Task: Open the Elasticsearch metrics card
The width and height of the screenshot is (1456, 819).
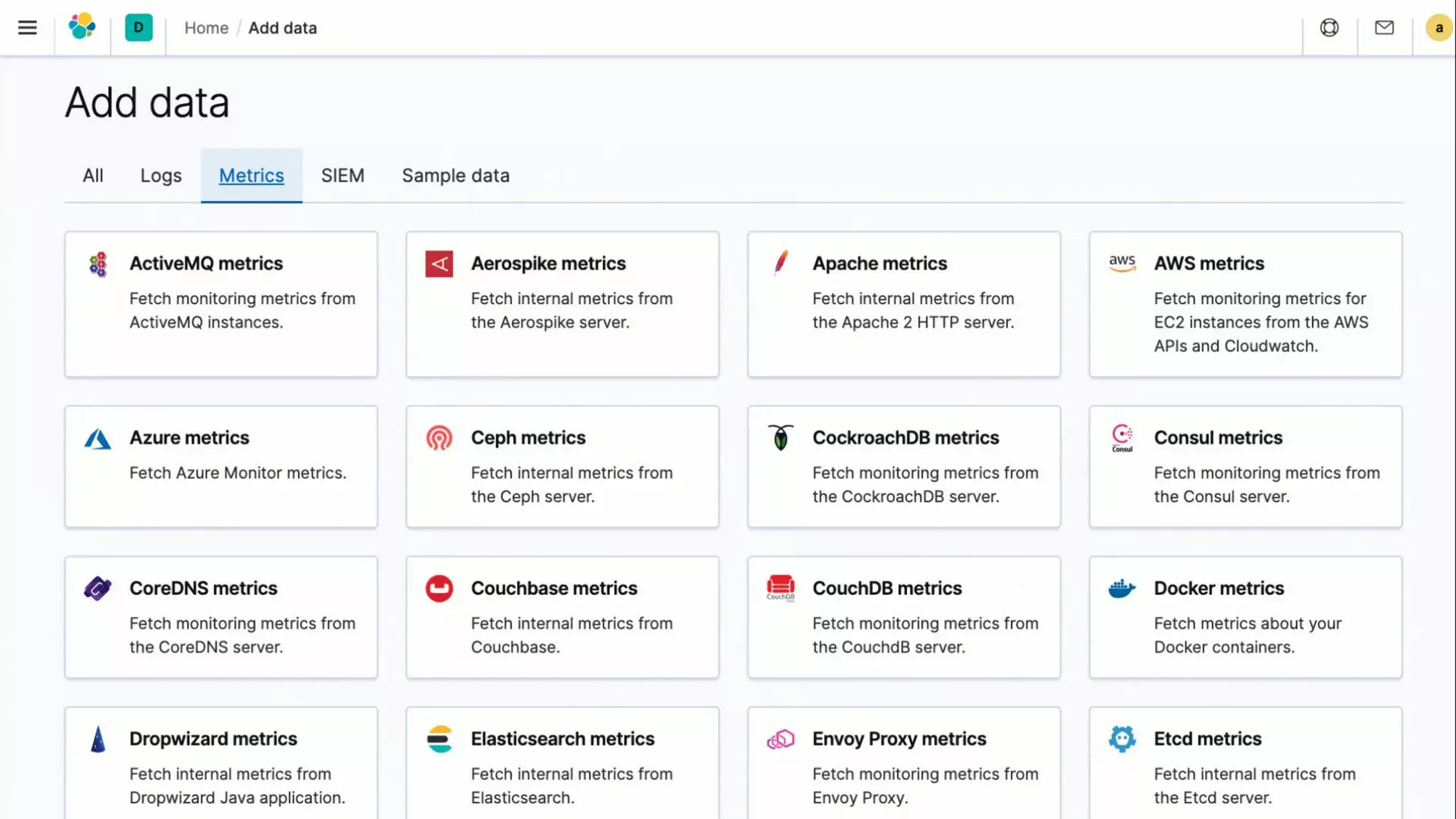Action: point(562,764)
